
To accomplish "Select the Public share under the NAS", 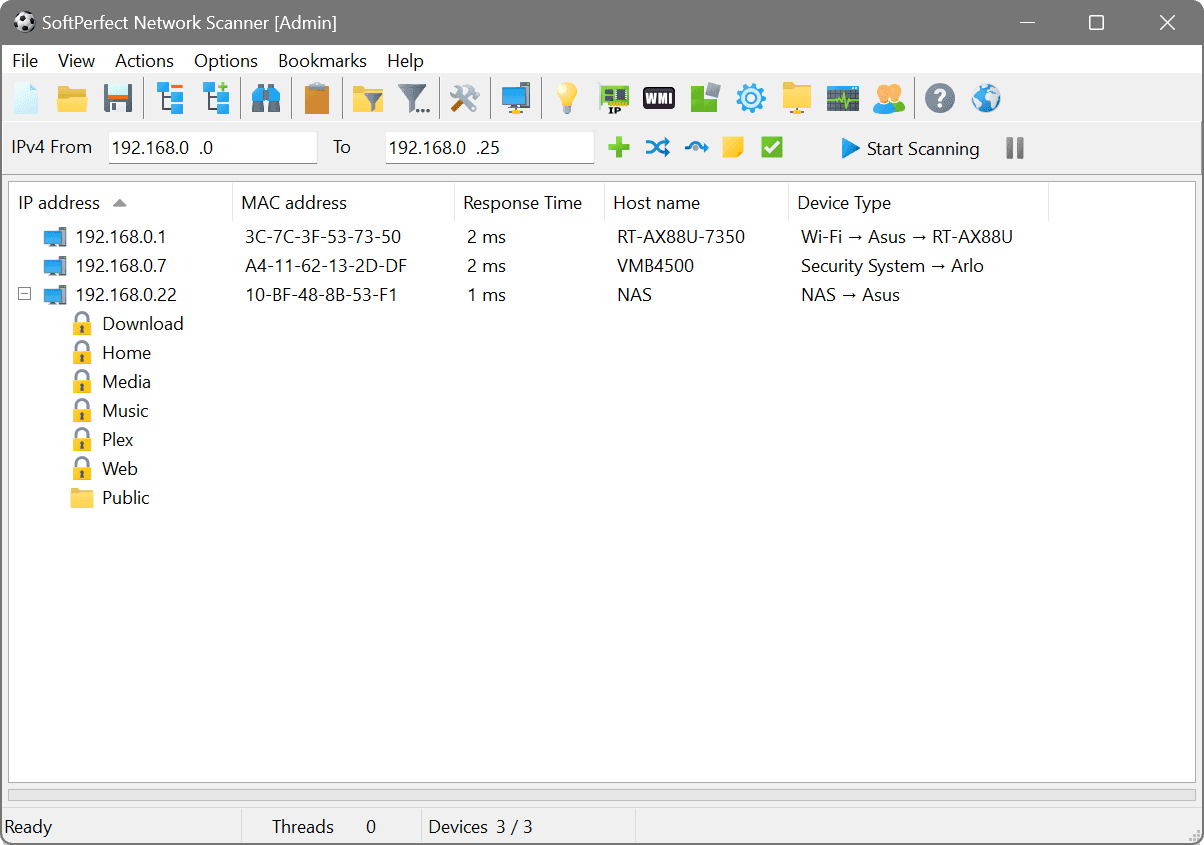I will [125, 497].
